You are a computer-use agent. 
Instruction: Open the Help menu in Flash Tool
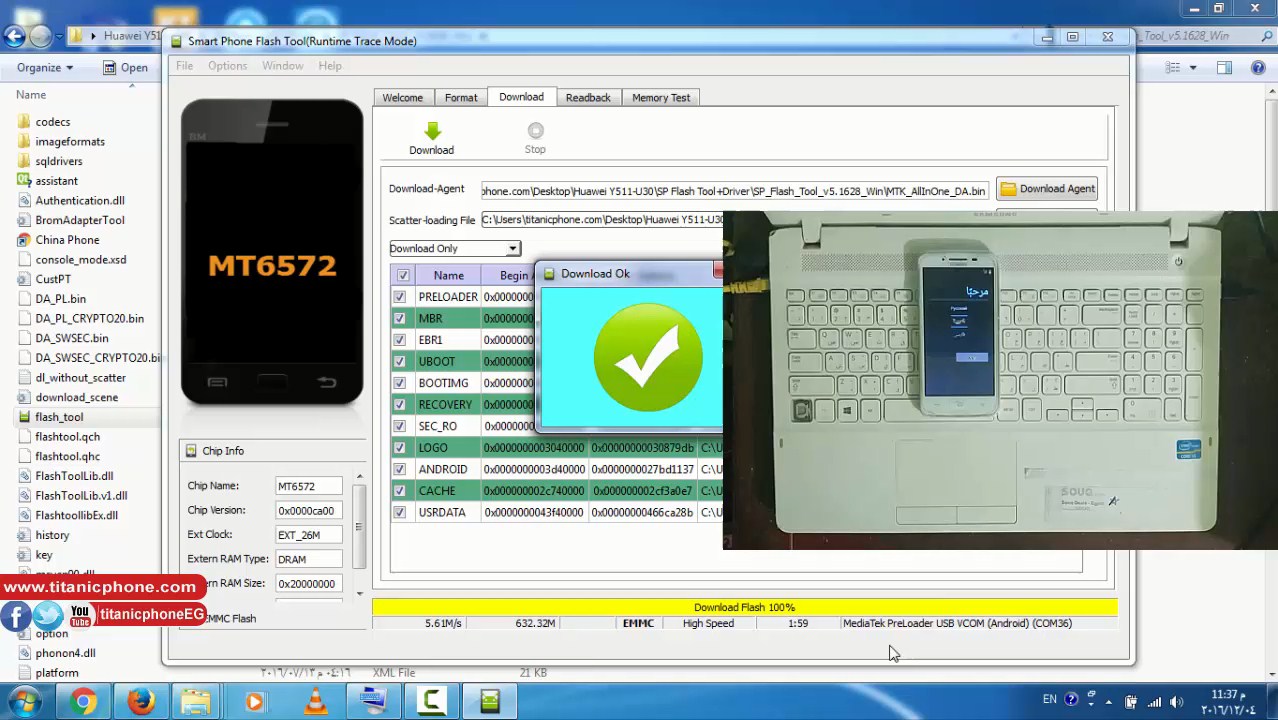click(330, 66)
